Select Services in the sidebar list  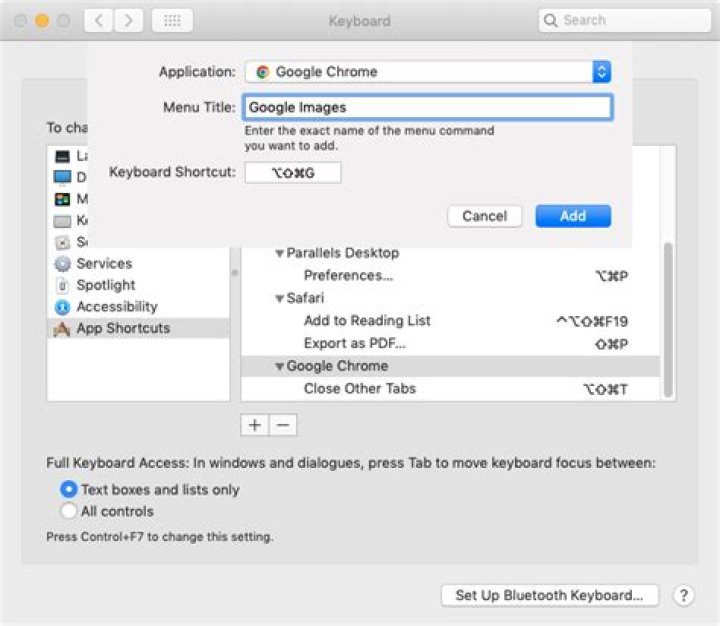(x=138, y=264)
